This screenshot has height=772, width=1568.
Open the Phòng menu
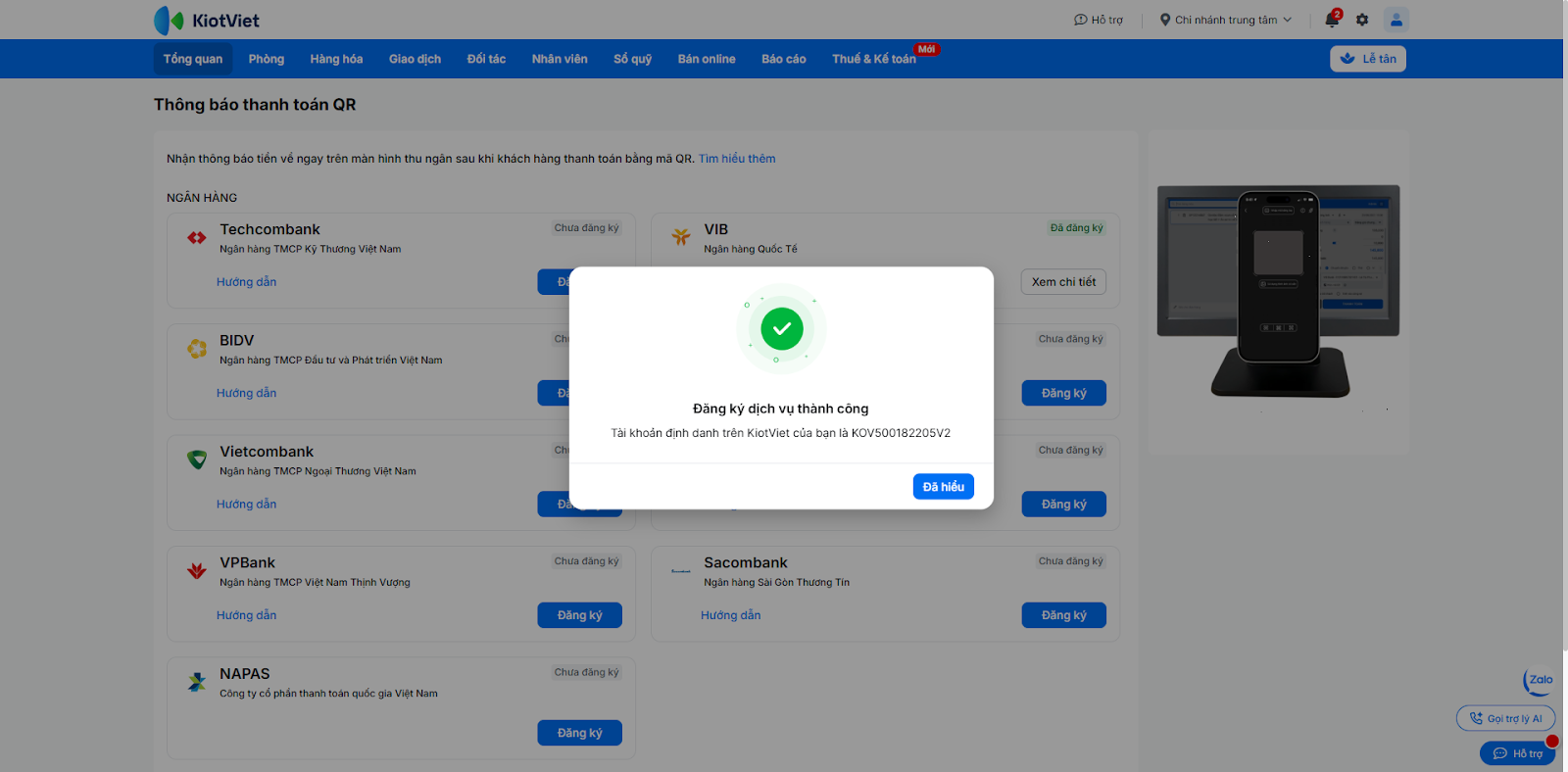click(x=267, y=59)
